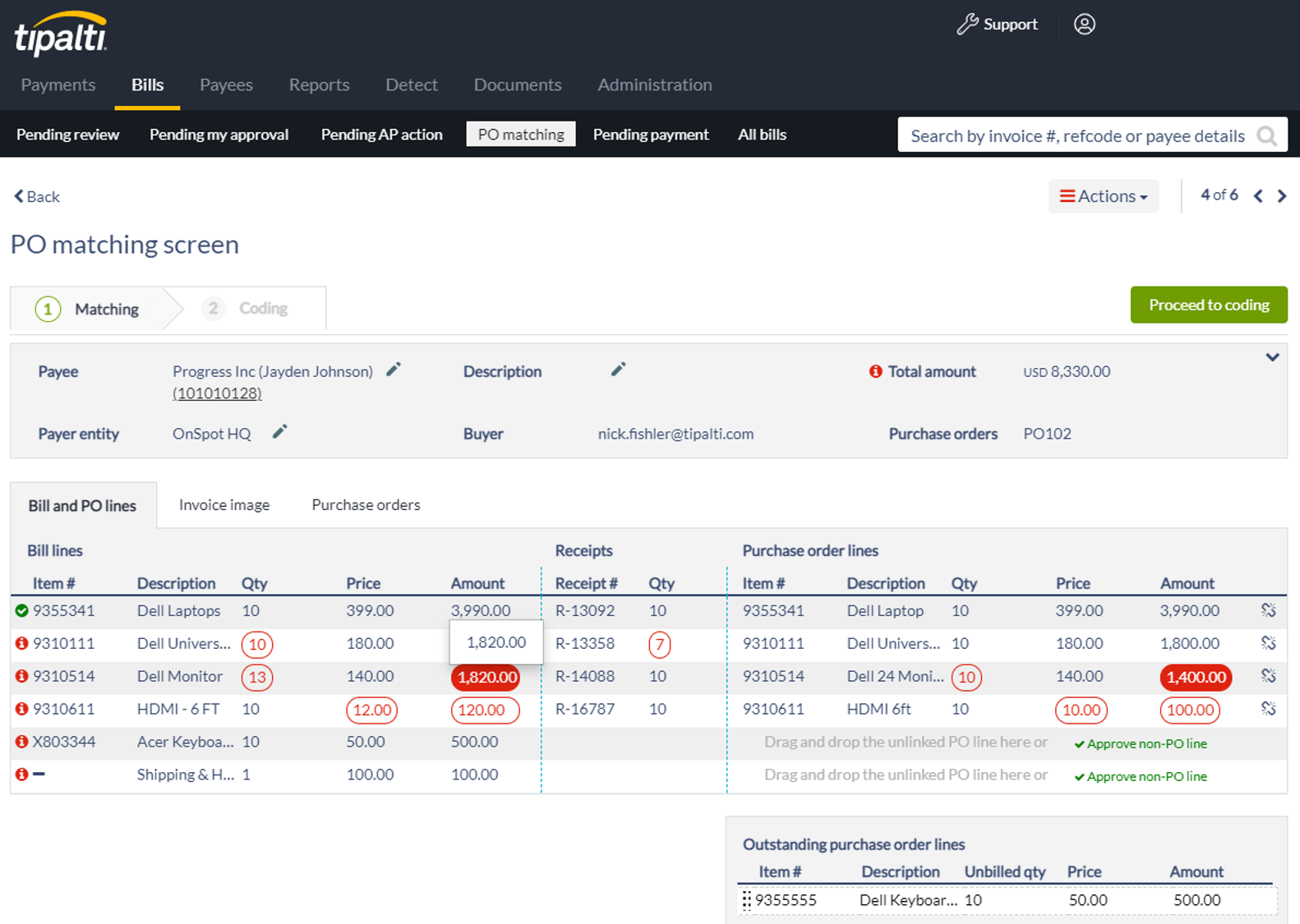Unlink the Dell 24 Monitor PO line

point(1268,676)
